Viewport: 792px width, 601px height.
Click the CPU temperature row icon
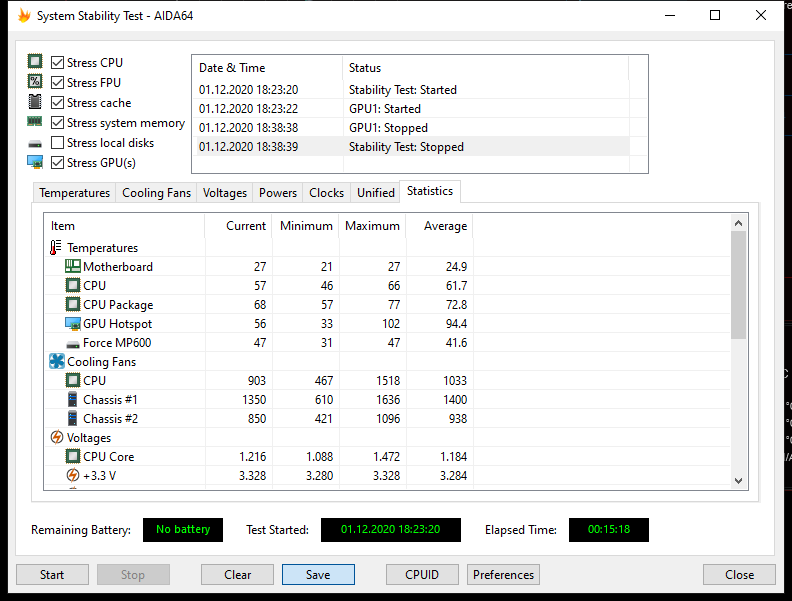coord(73,285)
